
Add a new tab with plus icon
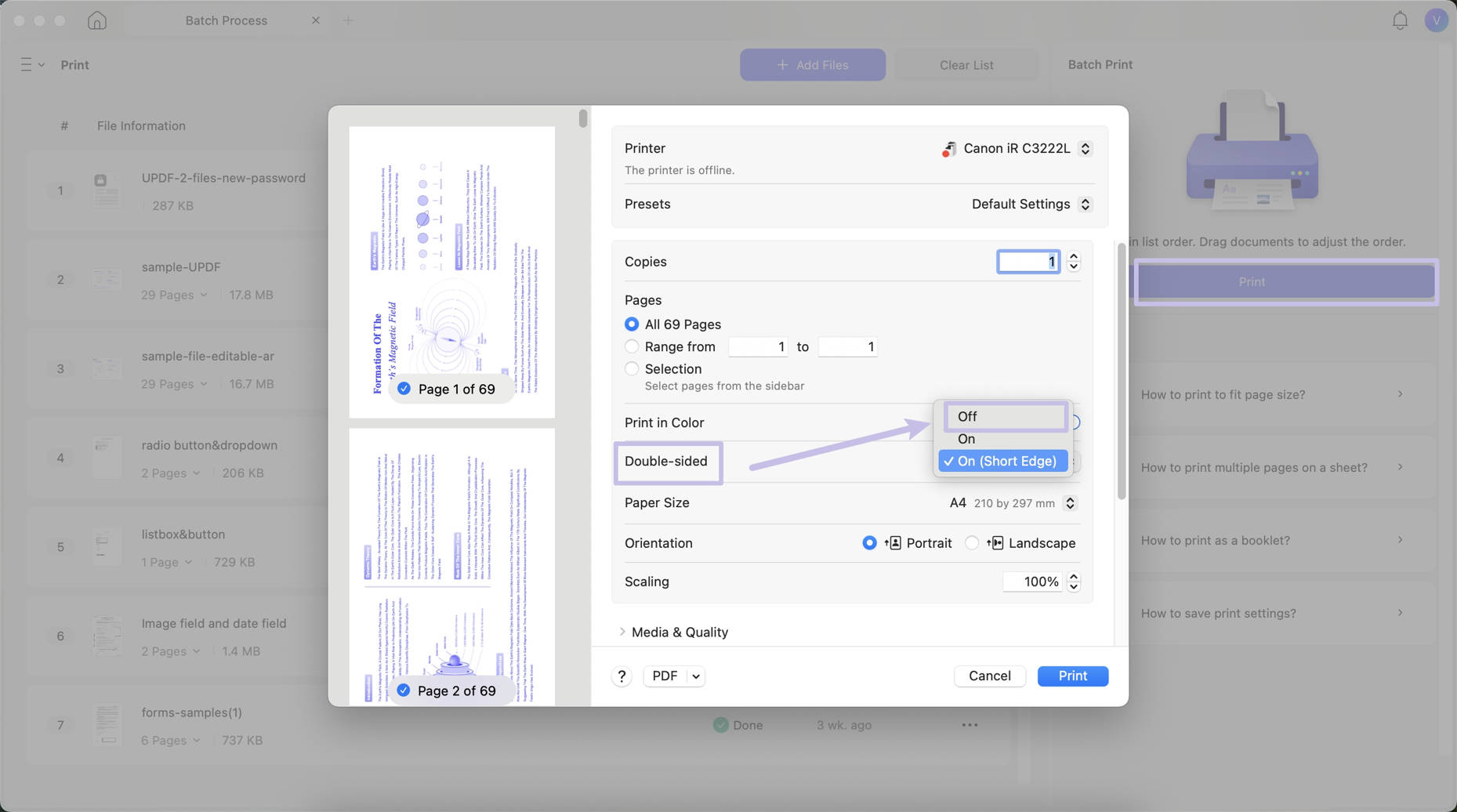348,20
